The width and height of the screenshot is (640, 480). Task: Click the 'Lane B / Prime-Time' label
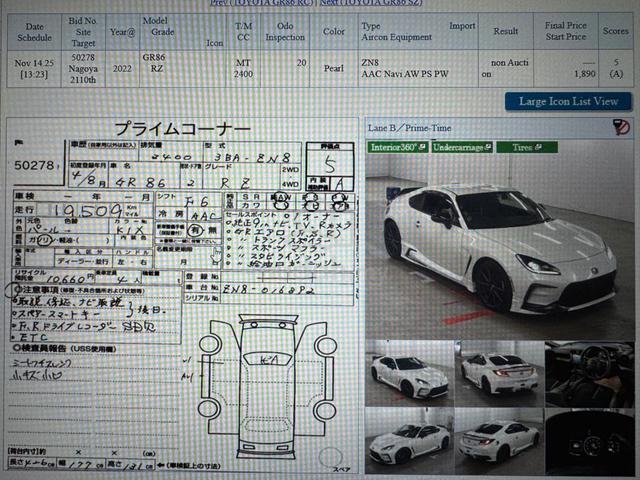(409, 128)
